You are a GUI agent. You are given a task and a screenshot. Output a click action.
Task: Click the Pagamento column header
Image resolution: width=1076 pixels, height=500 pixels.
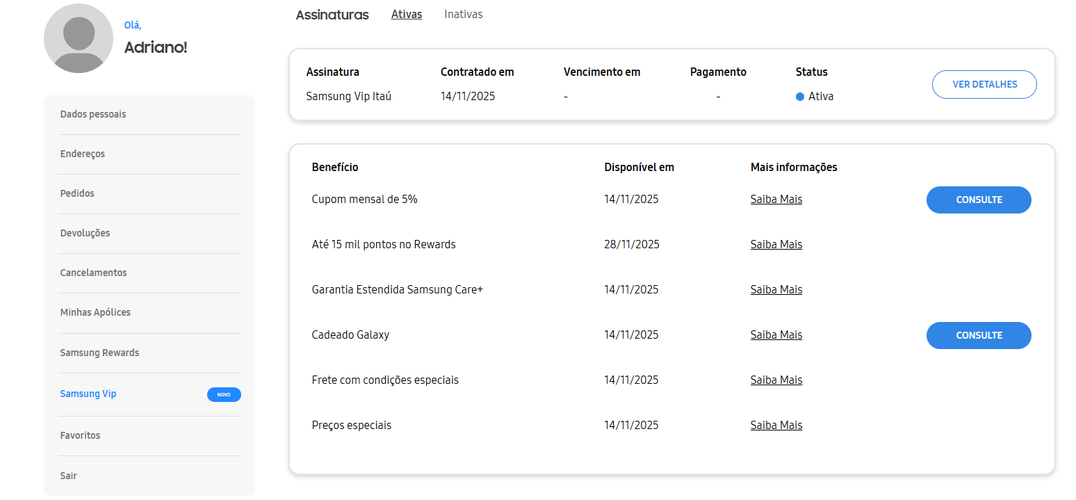click(718, 73)
